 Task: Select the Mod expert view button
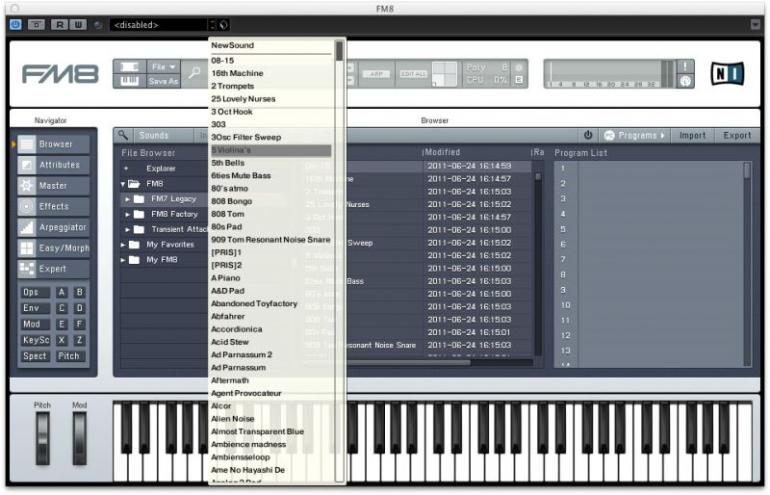tap(34, 324)
